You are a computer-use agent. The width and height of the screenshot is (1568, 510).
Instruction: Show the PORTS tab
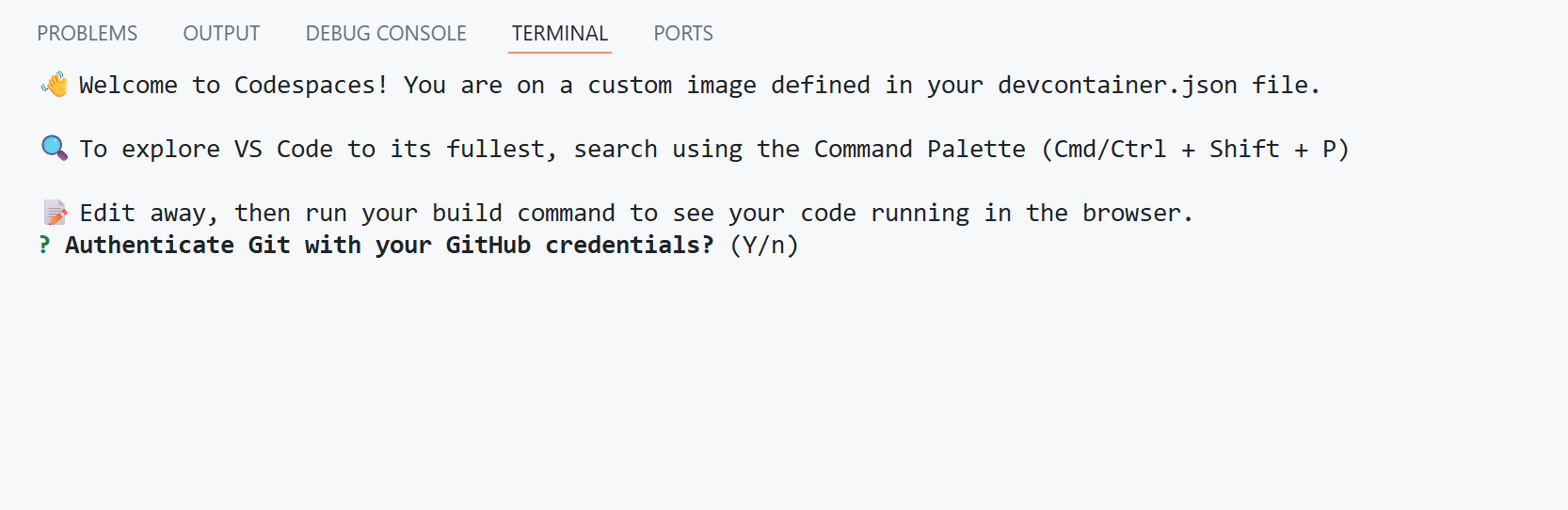[x=683, y=34]
